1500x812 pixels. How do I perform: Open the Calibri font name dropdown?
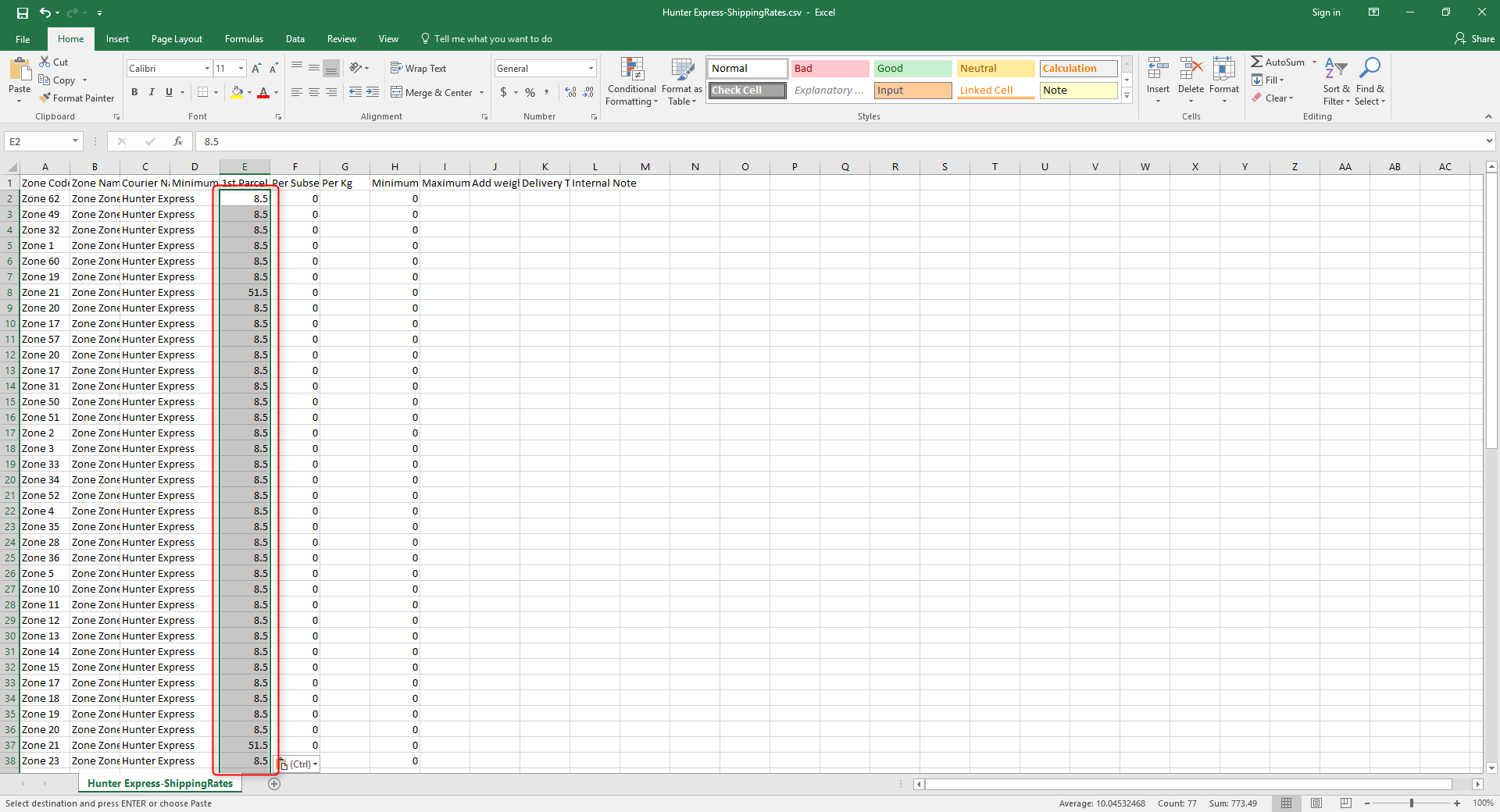(x=207, y=69)
